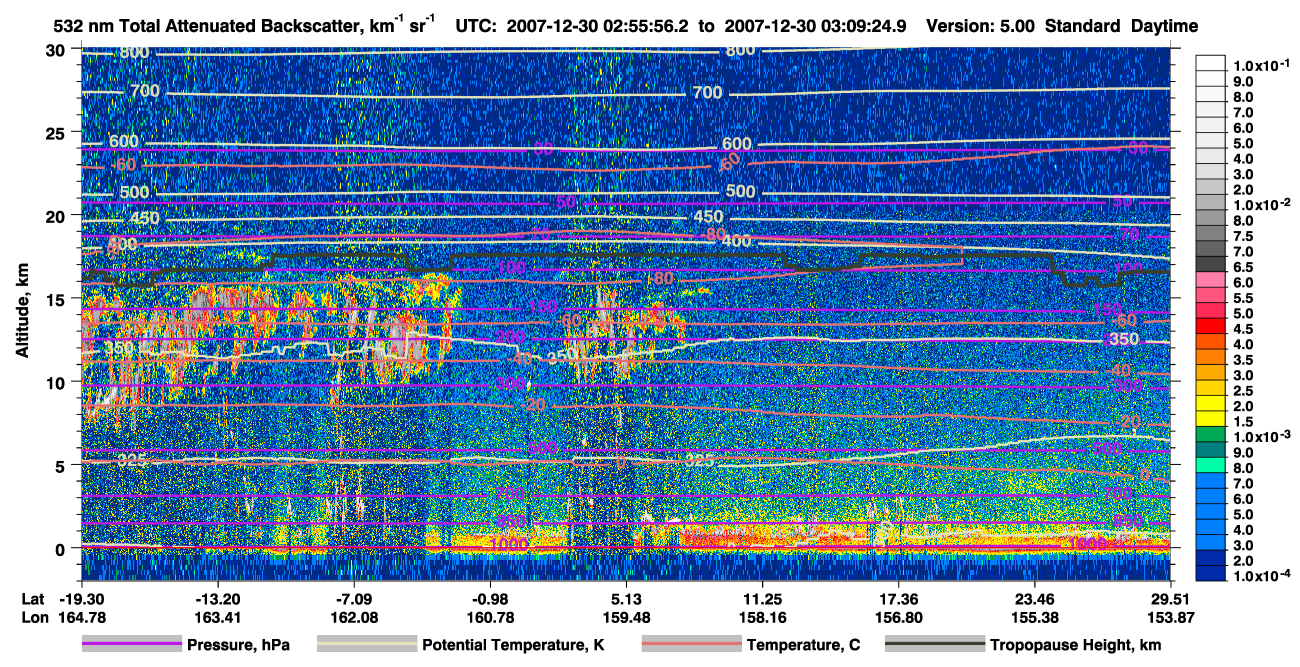Click the latitude value 17.36
The image size is (1300, 667).
[898, 597]
